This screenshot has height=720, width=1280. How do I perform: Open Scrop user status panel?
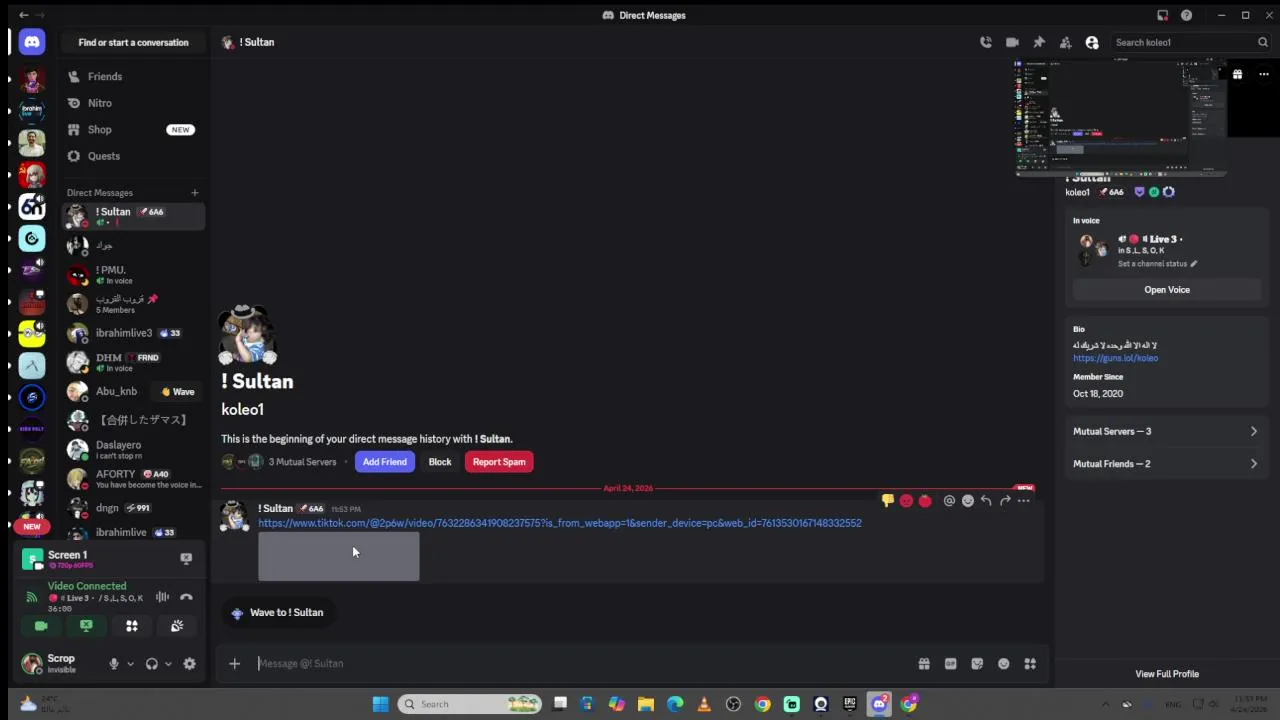(60, 663)
